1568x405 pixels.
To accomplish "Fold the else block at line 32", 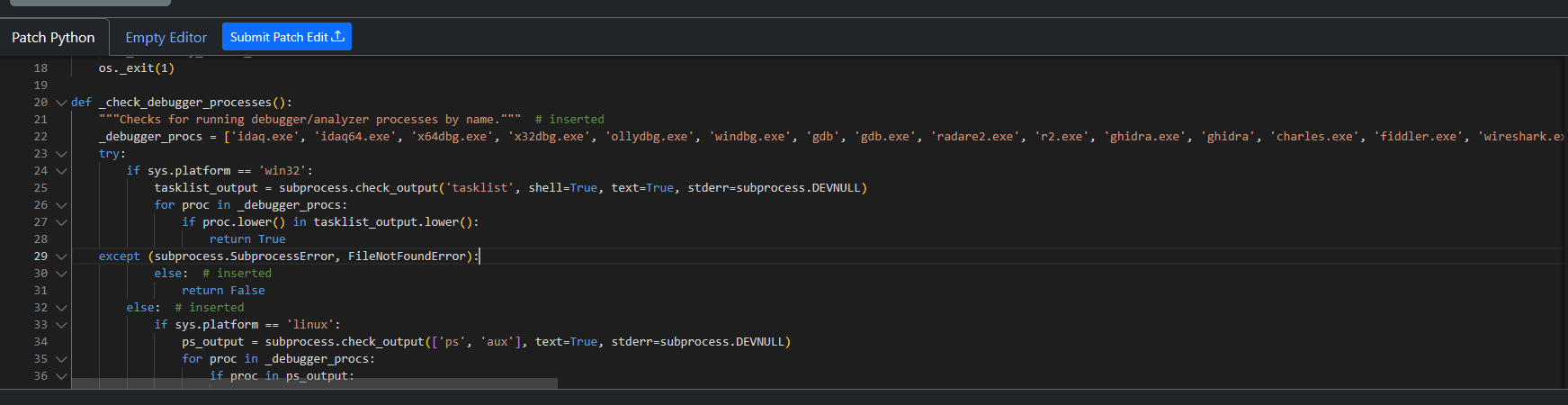I will tap(61, 308).
